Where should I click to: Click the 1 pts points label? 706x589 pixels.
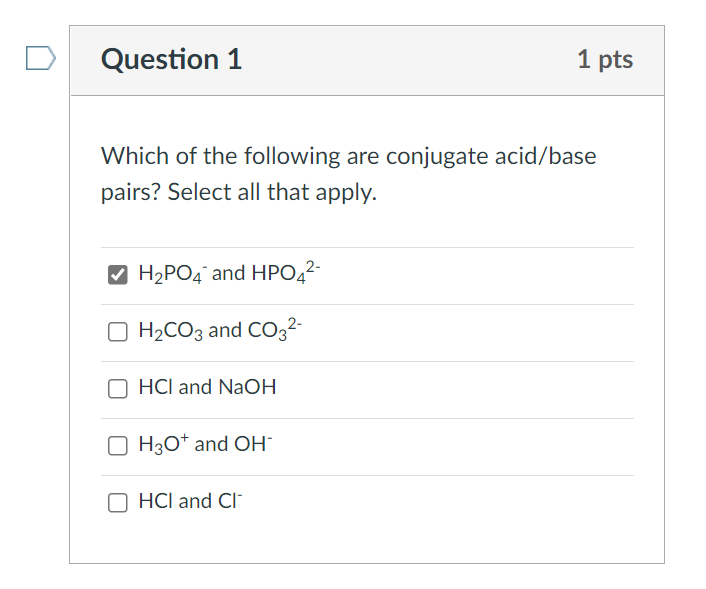click(x=604, y=60)
